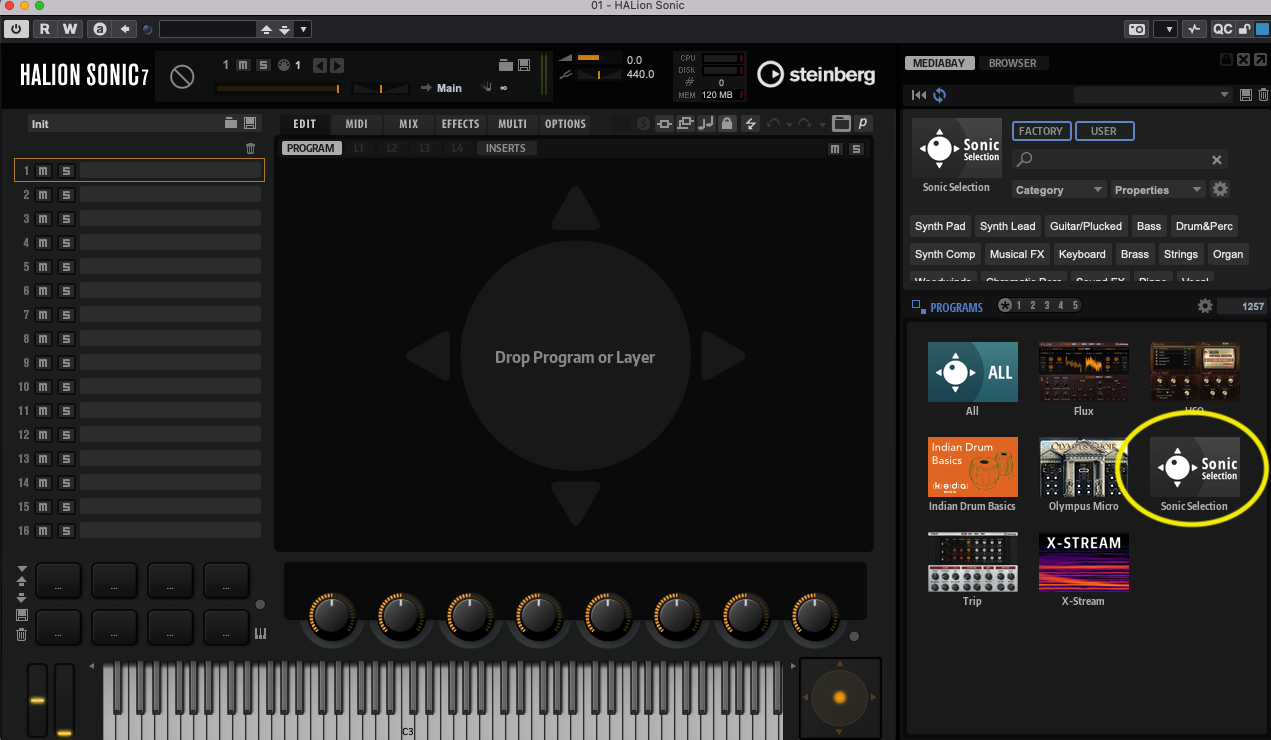1271x740 pixels.
Task: Save the multi with Init disk icon
Action: click(250, 124)
